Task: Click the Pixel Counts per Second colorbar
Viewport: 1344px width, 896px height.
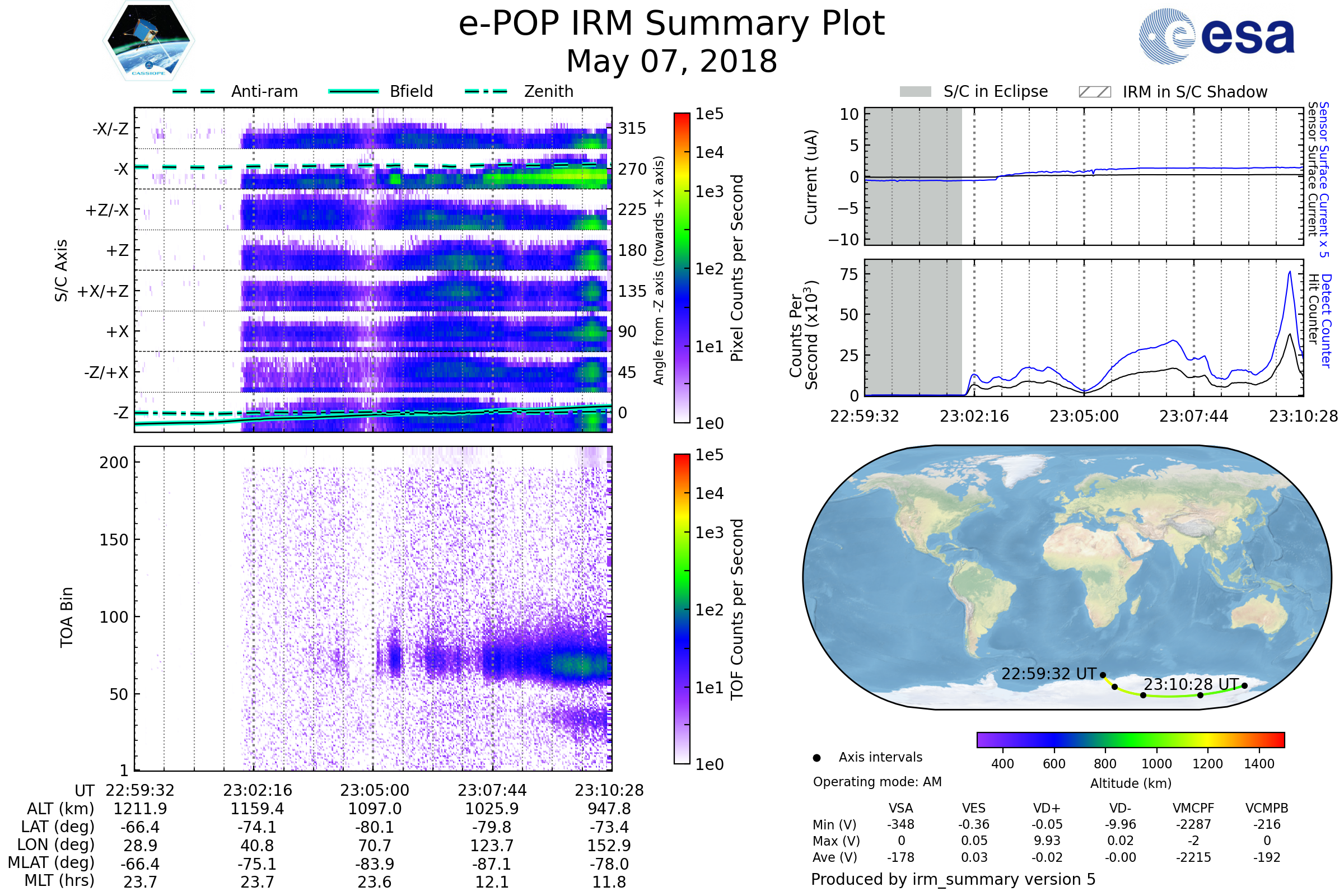Action: (682, 268)
